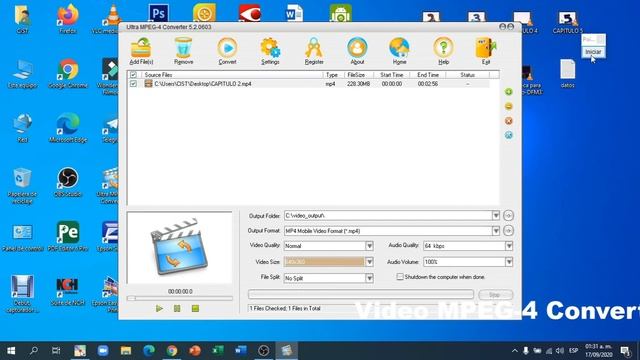640x360 pixels.
Task: Click the clapperboard preview thumbnail
Action: pyautogui.click(x=180, y=247)
